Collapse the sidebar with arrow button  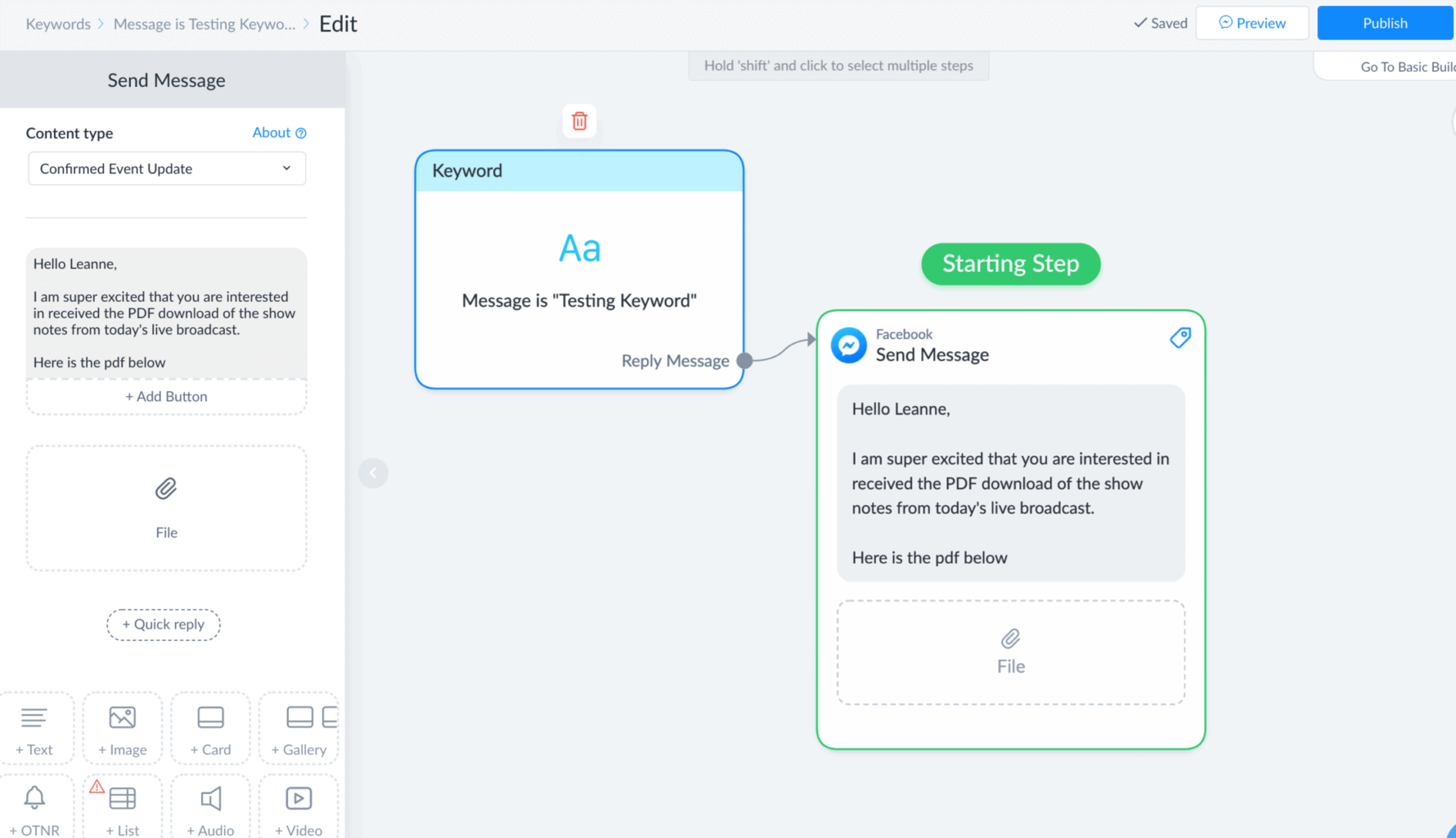pyautogui.click(x=373, y=473)
